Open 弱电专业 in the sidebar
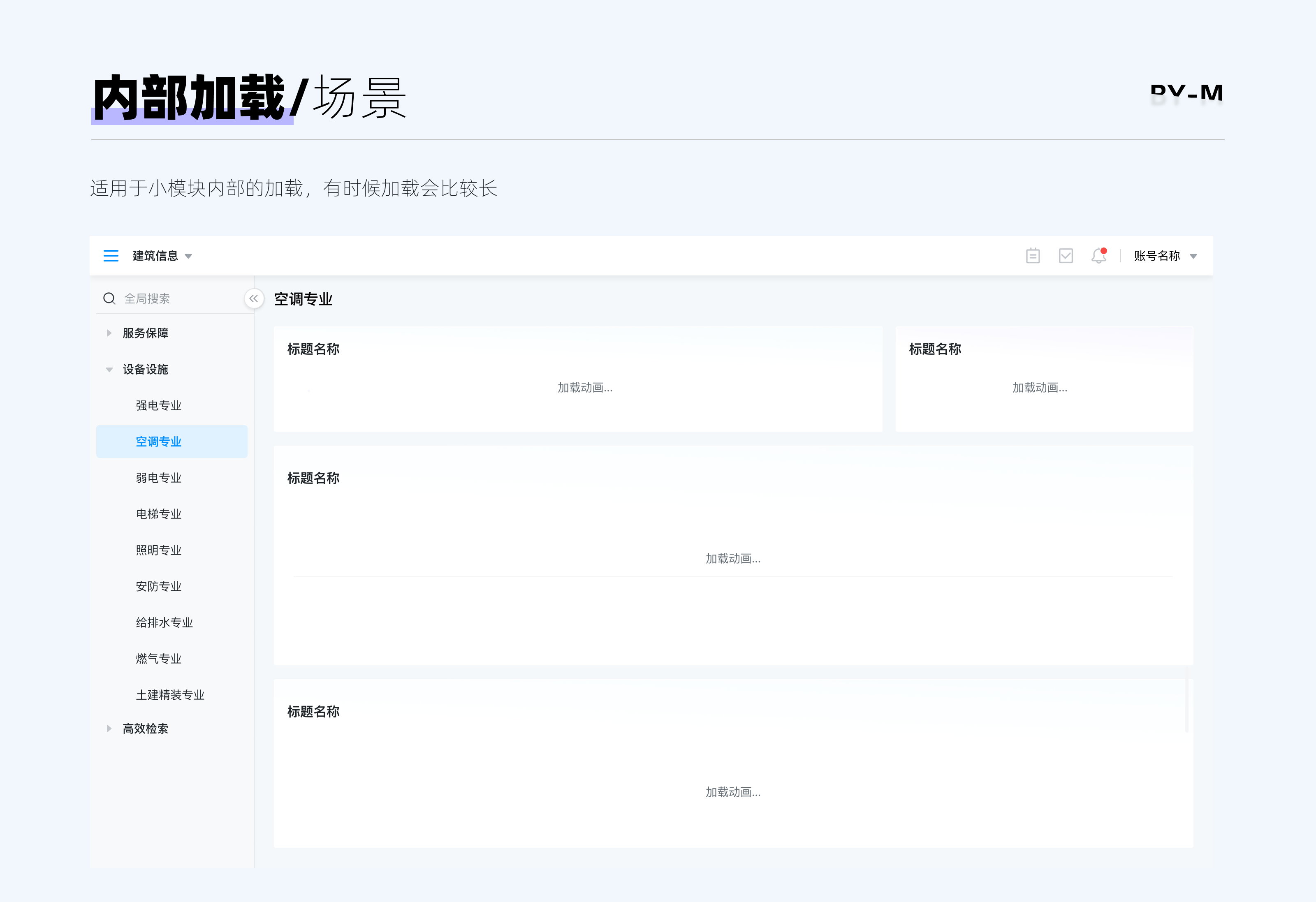The height and width of the screenshot is (902, 1316). click(159, 478)
